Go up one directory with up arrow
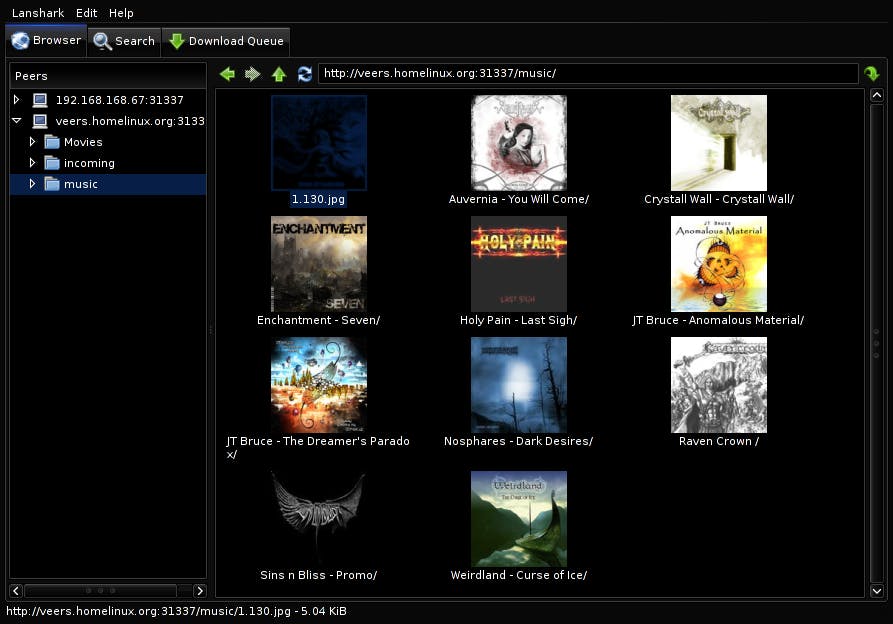893x624 pixels. tap(279, 74)
